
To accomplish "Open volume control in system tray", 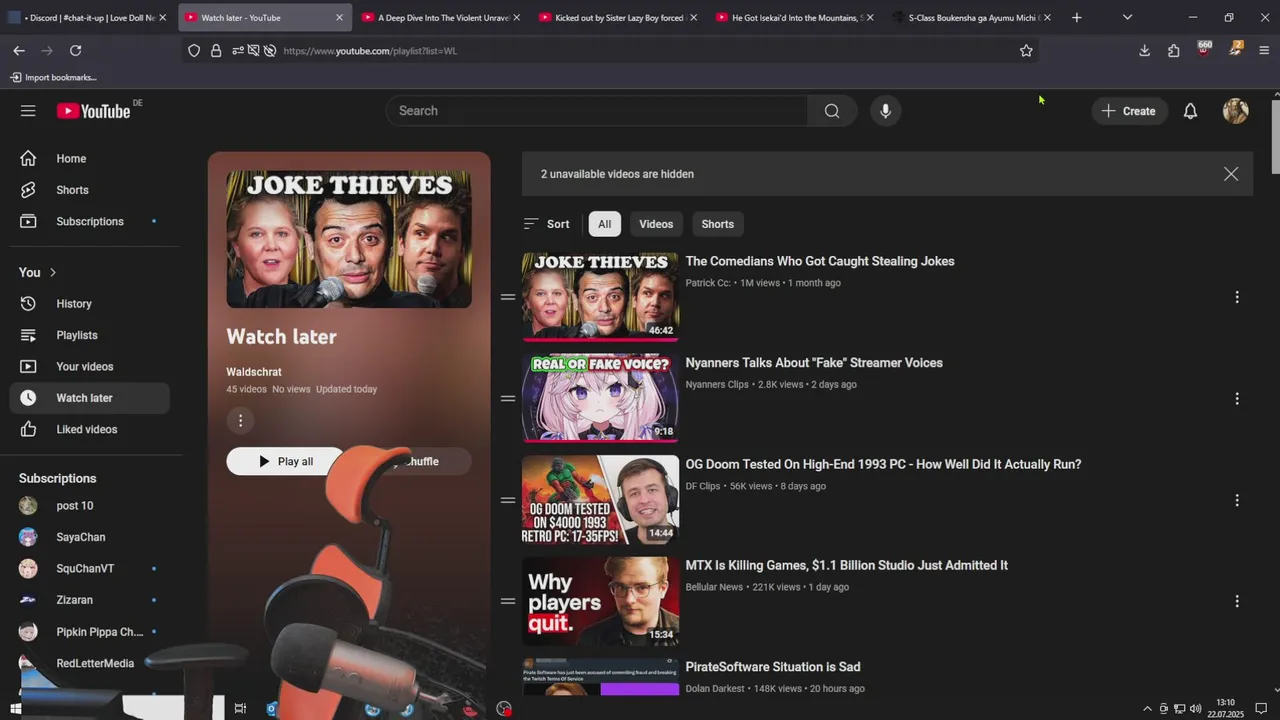I will pyautogui.click(x=1196, y=709).
